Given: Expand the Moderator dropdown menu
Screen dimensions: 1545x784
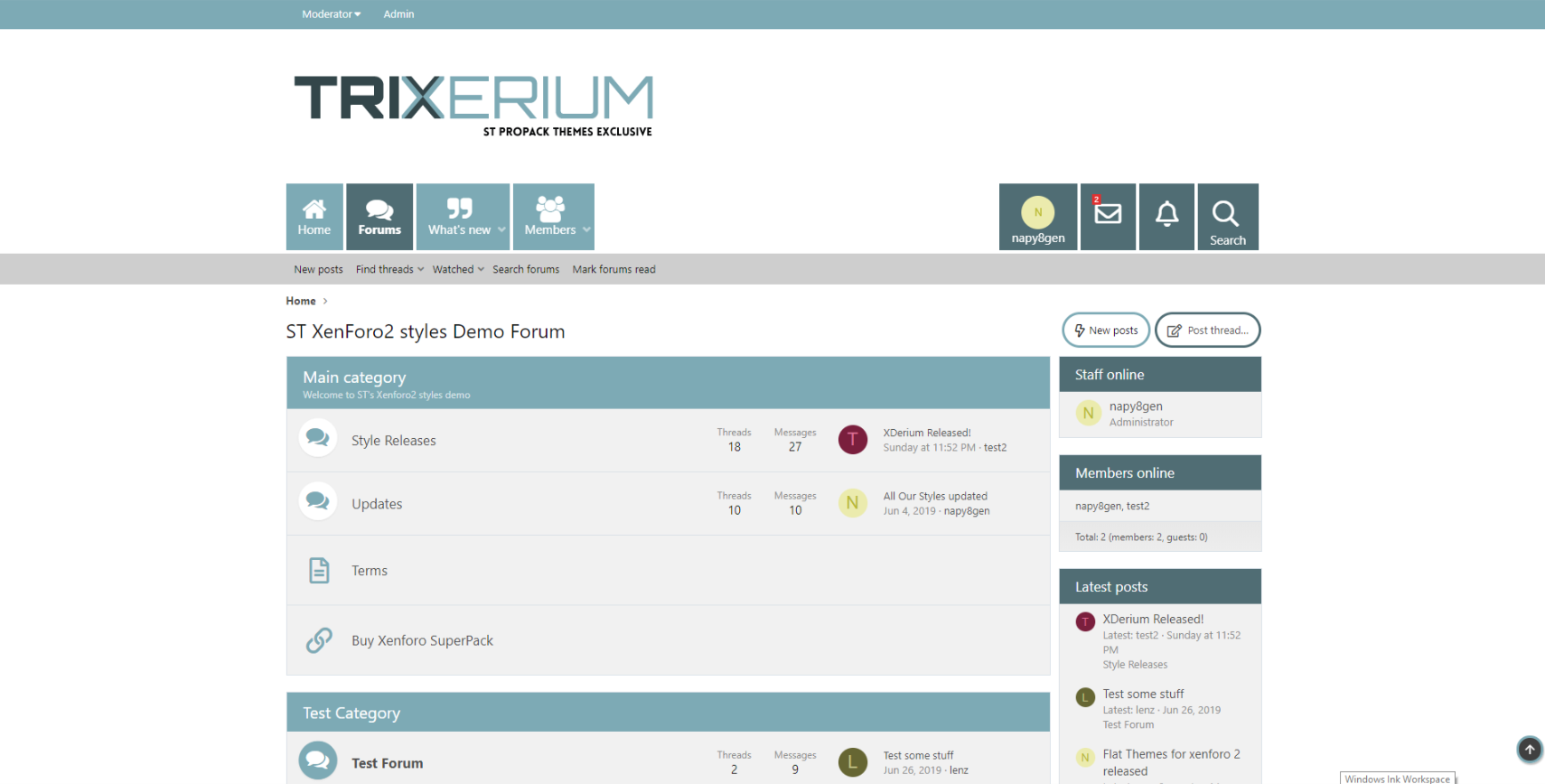Looking at the screenshot, I should tap(331, 14).
